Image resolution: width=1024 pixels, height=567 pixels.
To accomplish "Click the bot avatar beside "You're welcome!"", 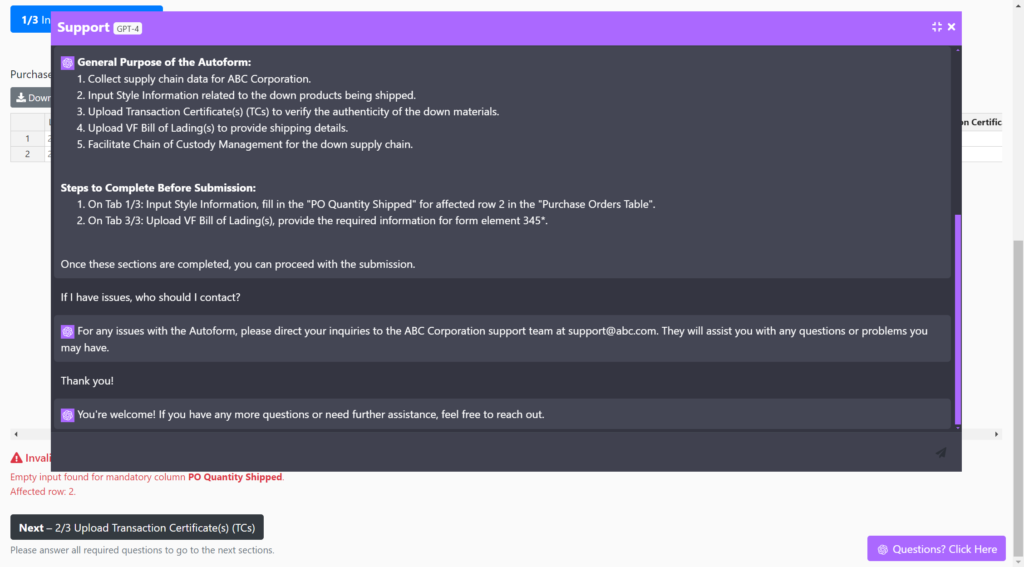I will [68, 414].
